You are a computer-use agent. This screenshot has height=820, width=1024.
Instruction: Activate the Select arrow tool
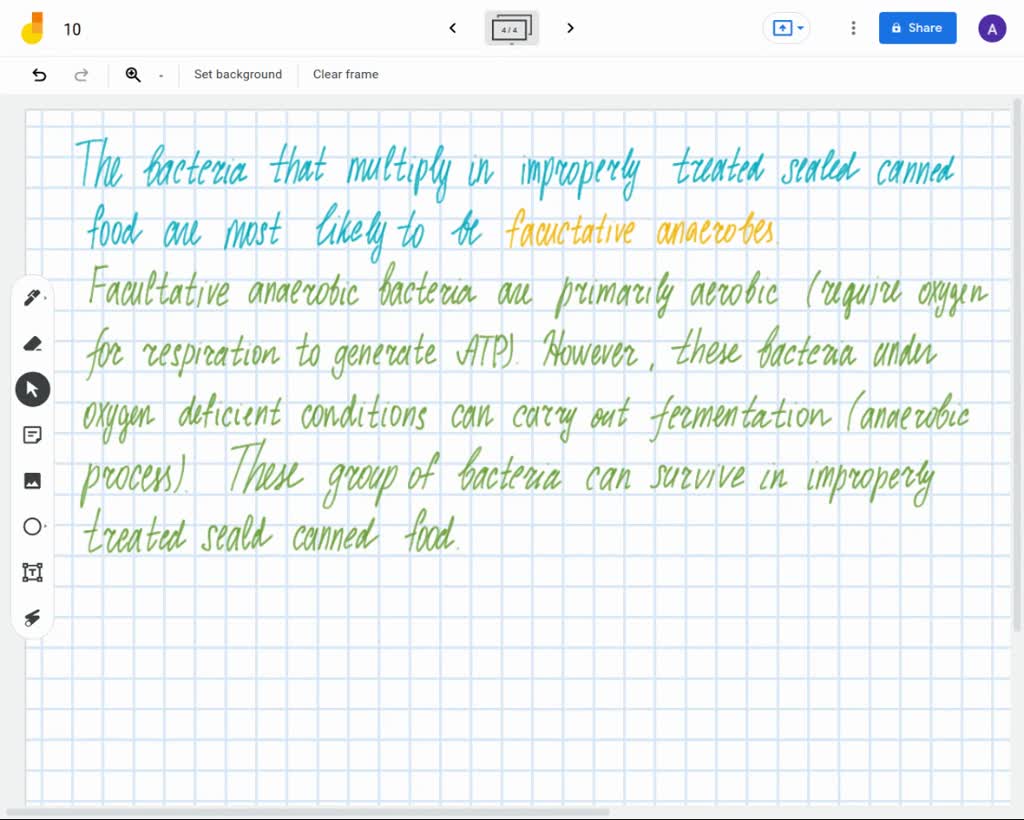(32, 389)
